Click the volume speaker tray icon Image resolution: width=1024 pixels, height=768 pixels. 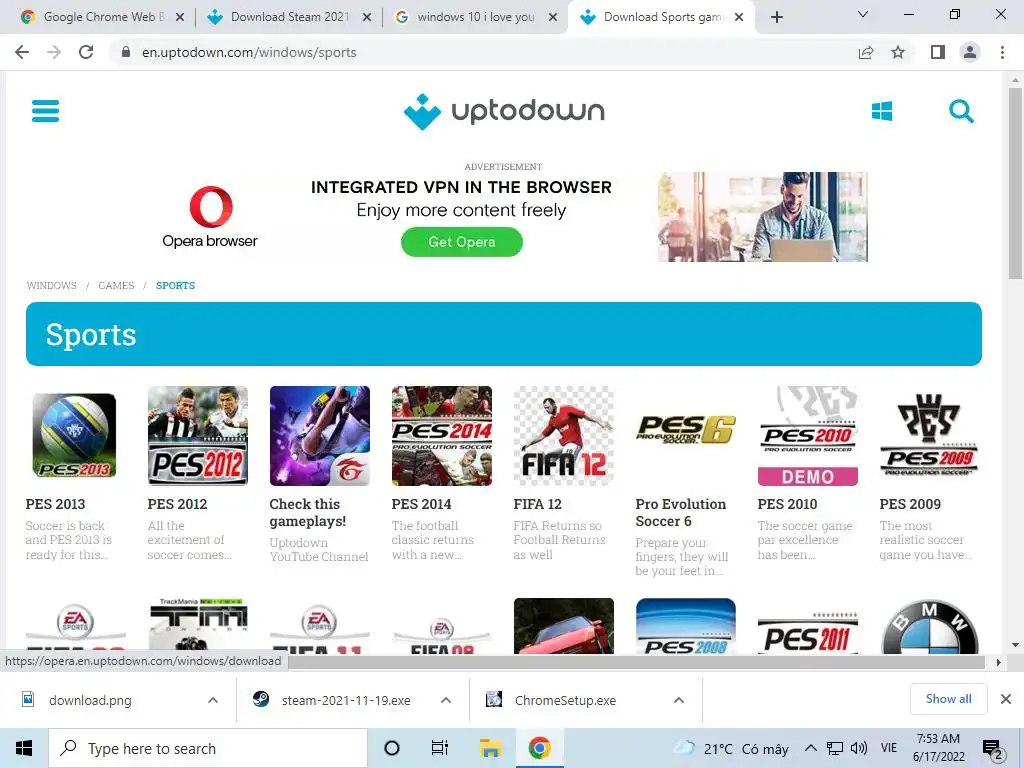pos(859,748)
